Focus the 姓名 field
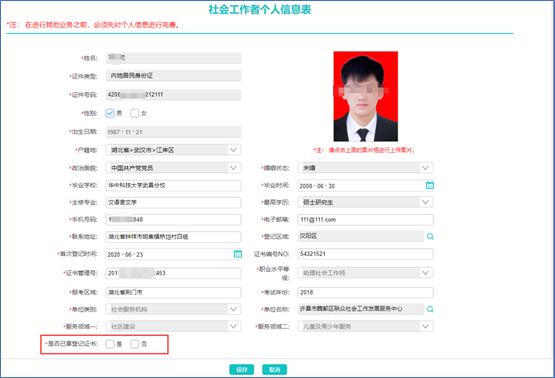This screenshot has width=555, height=378. (x=173, y=58)
